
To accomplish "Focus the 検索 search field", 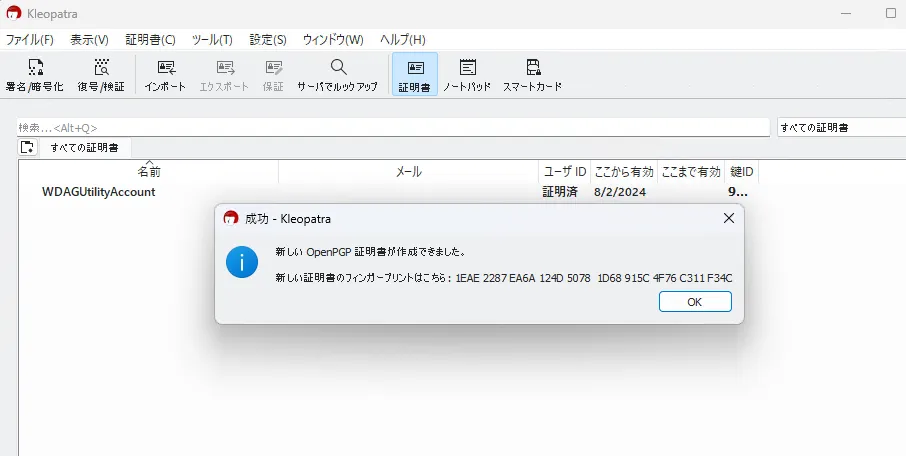I will point(393,128).
